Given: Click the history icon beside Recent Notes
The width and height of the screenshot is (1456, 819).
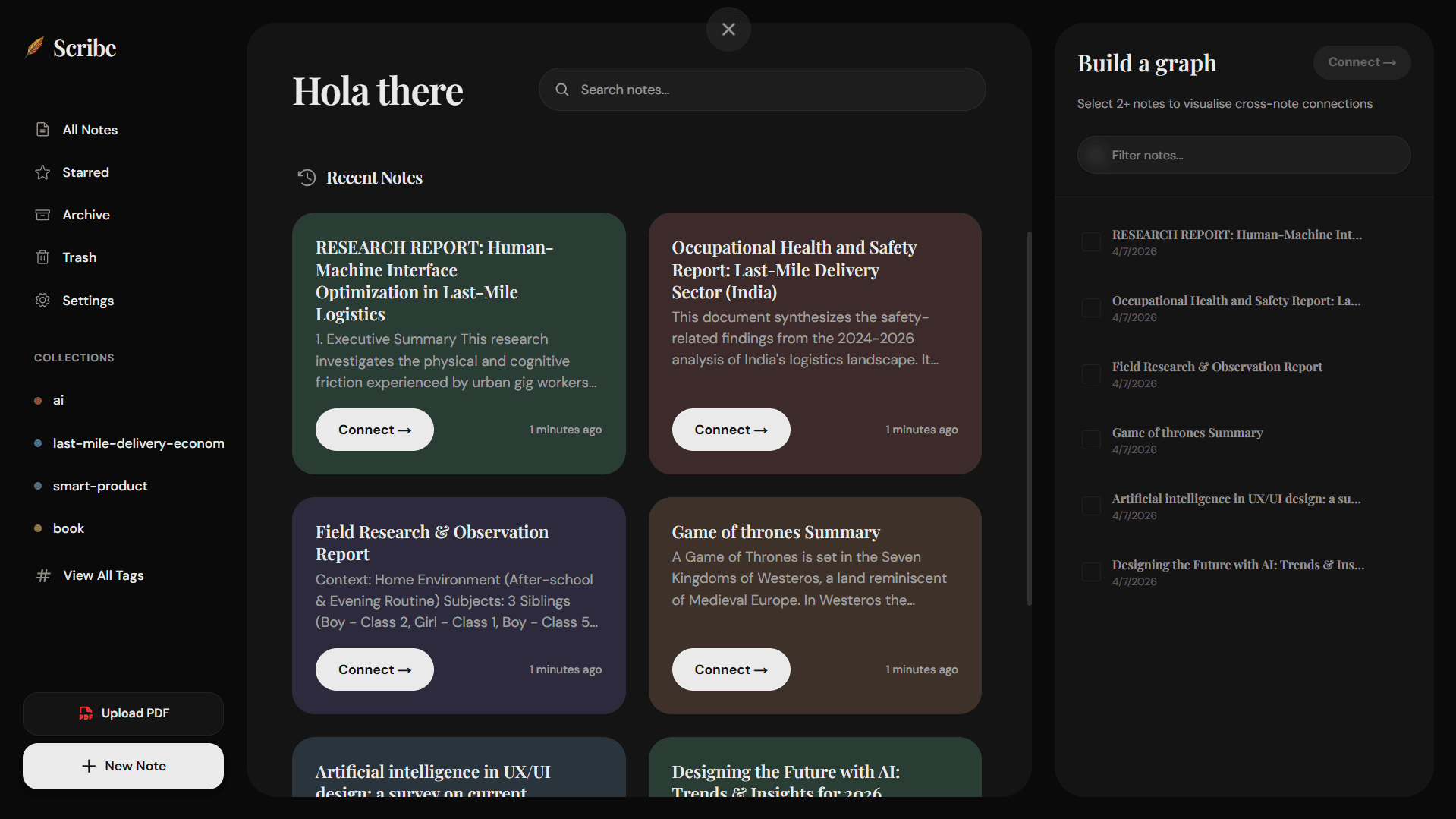Looking at the screenshot, I should (307, 178).
